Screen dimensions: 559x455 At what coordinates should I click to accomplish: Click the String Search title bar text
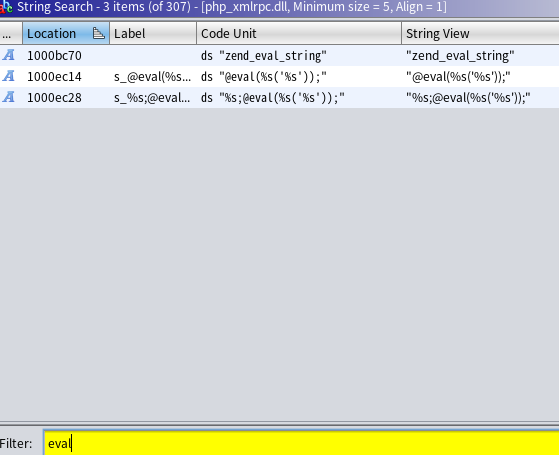232,7
